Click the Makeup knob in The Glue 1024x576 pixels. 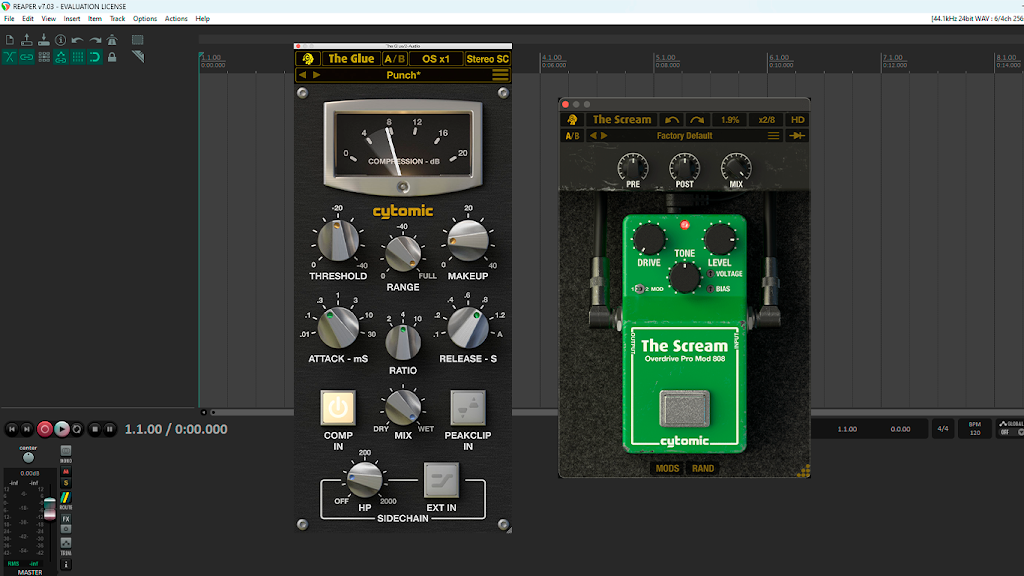coord(468,240)
